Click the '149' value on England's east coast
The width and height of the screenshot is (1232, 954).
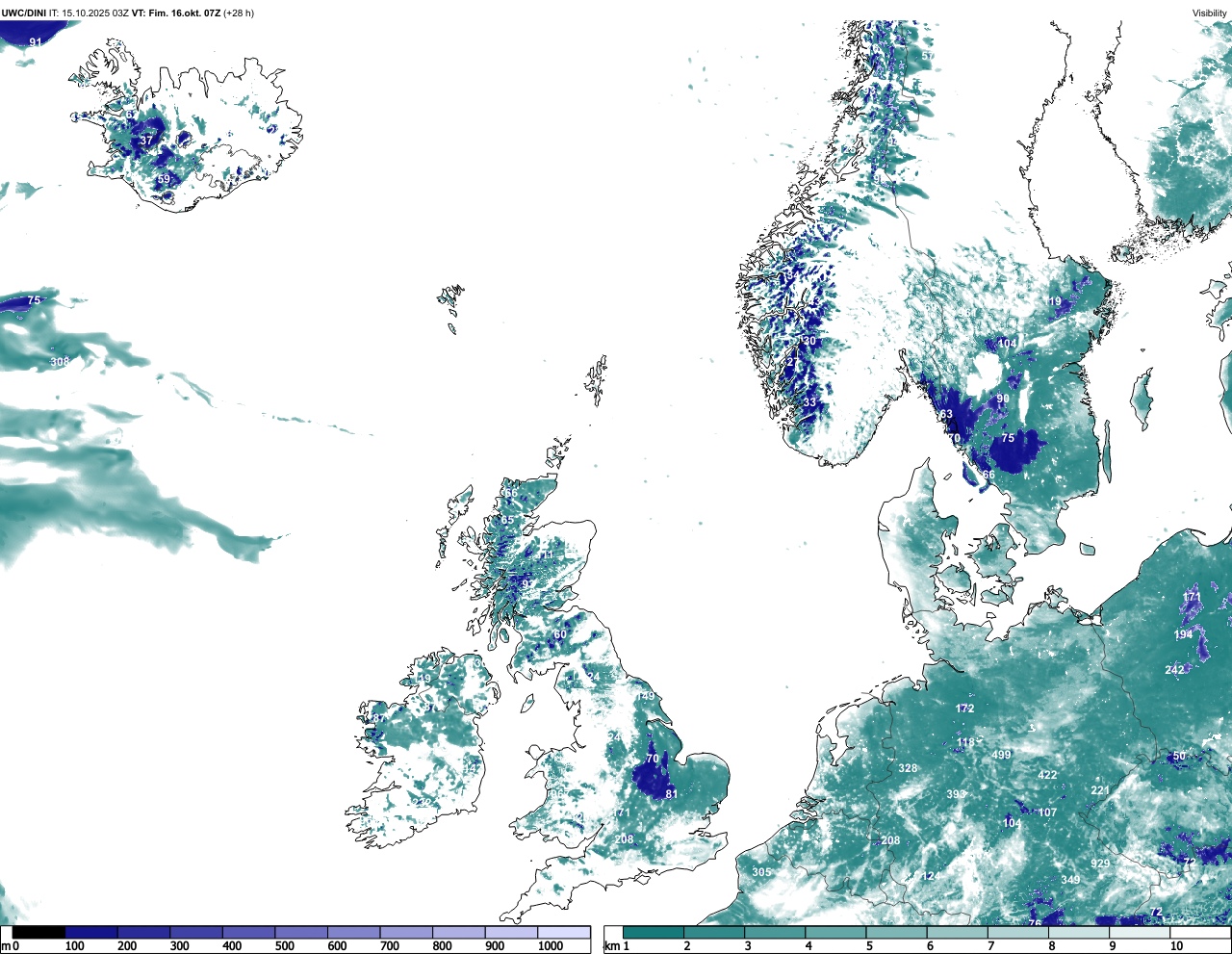645,696
